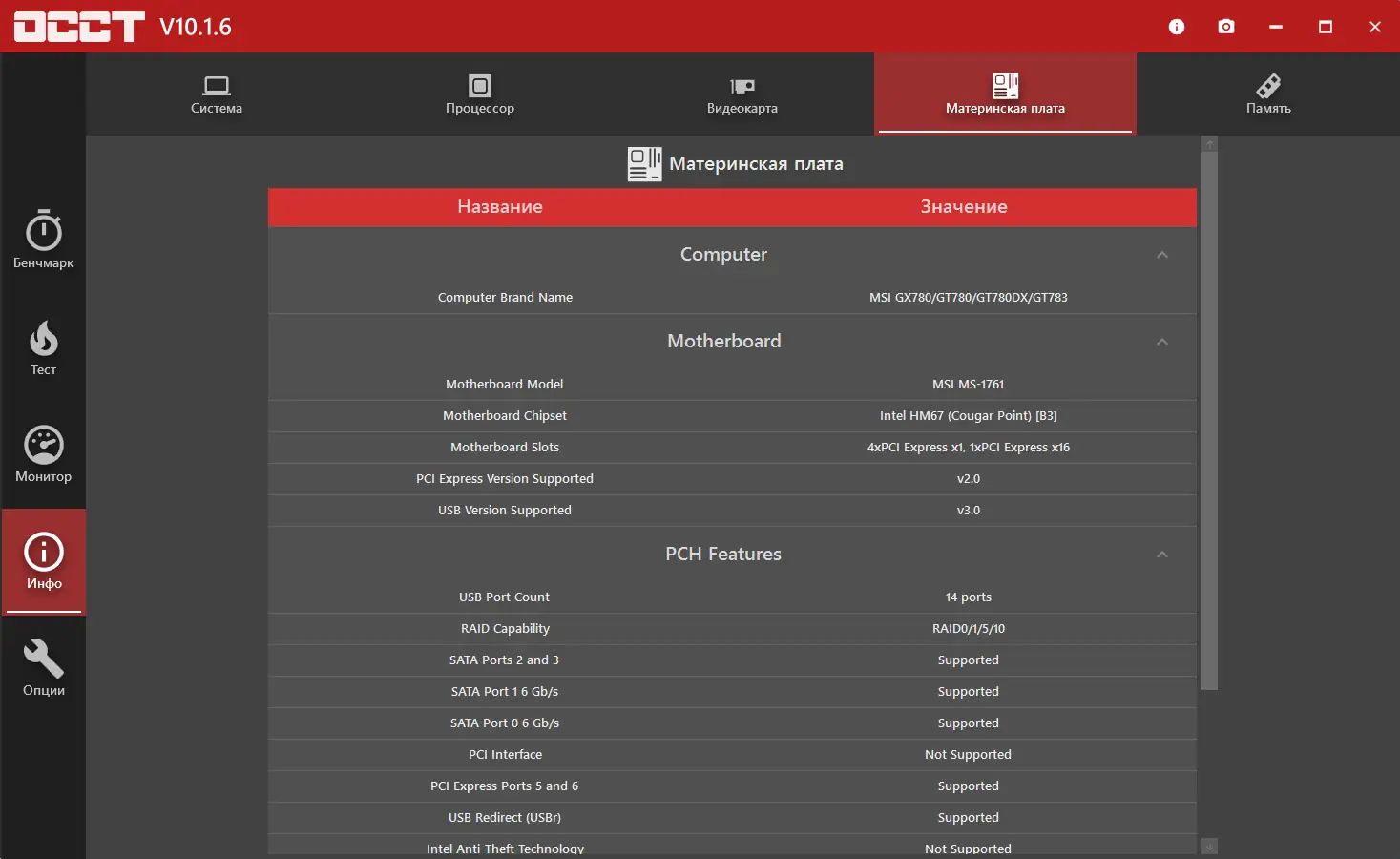Collapse the Motherboard section

pyautogui.click(x=1161, y=342)
